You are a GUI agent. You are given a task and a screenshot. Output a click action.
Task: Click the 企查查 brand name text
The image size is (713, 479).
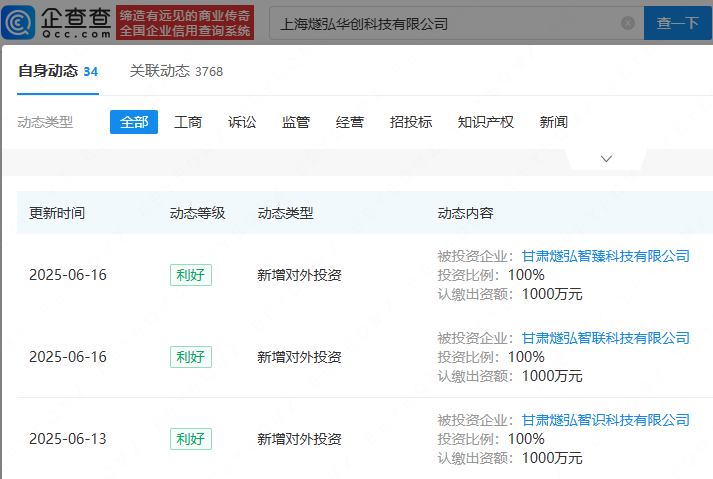pyautogui.click(x=76, y=18)
